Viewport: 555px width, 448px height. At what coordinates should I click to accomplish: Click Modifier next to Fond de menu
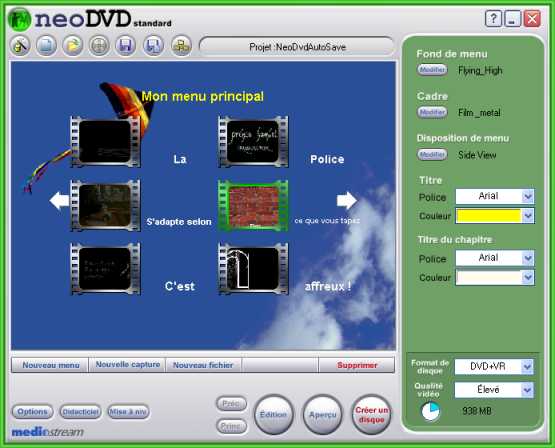tap(432, 70)
